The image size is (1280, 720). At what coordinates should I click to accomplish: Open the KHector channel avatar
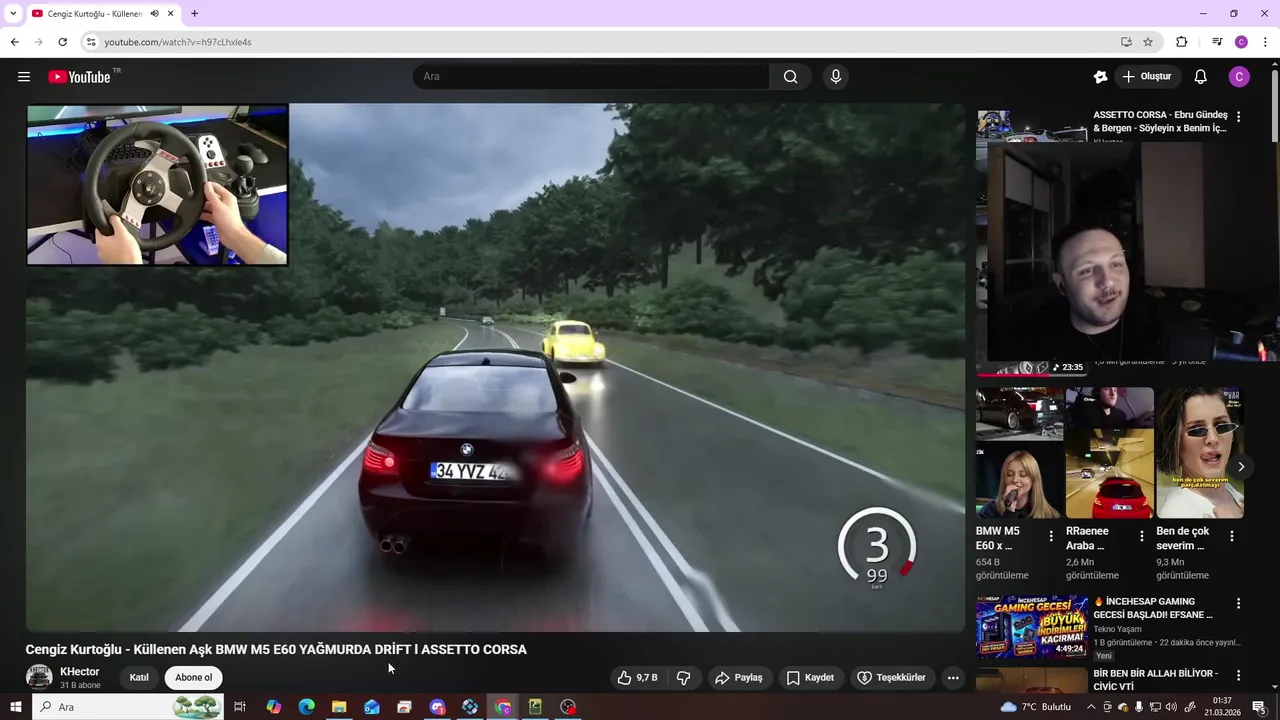39,678
